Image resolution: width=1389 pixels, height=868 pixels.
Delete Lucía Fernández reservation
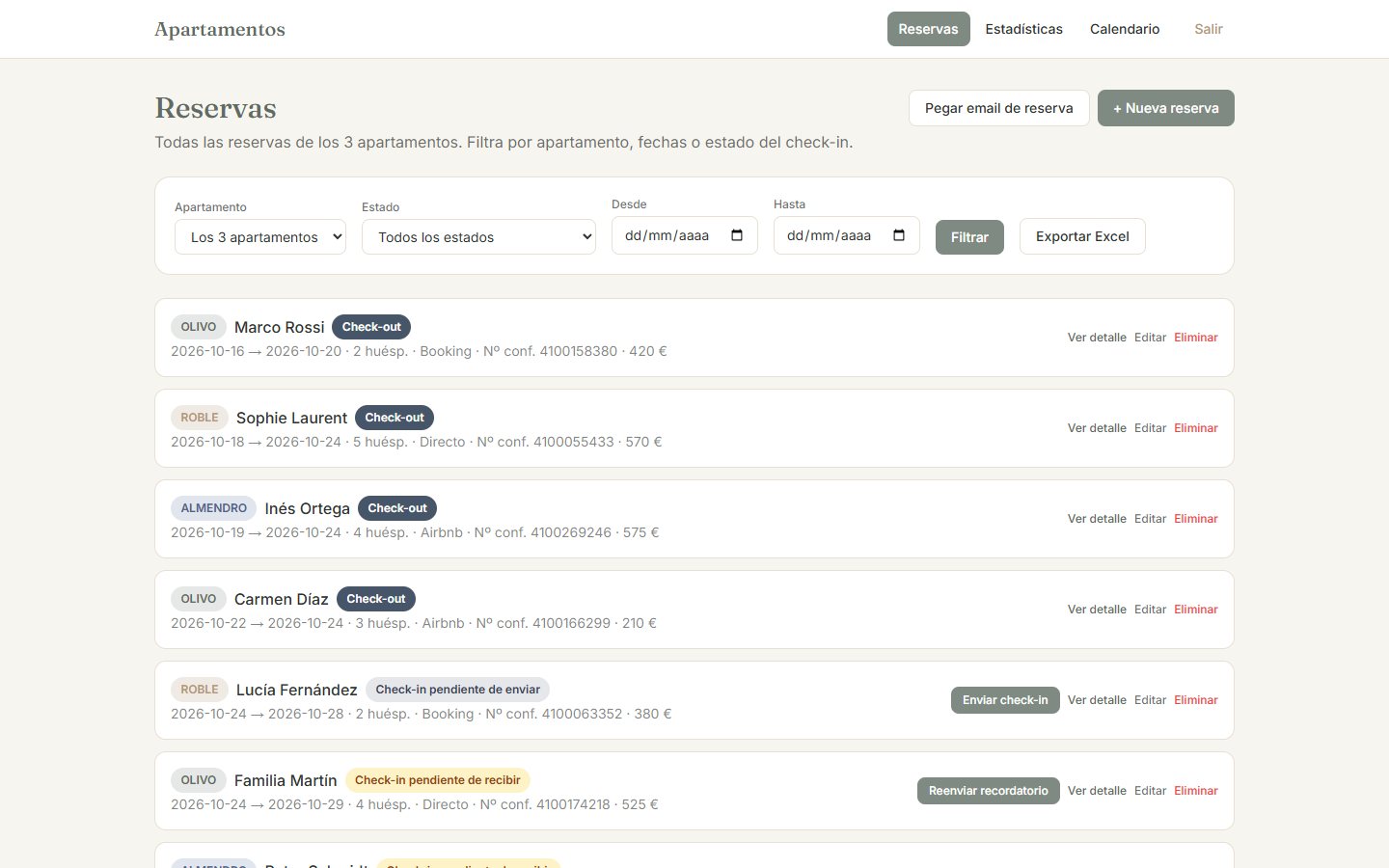tap(1196, 700)
